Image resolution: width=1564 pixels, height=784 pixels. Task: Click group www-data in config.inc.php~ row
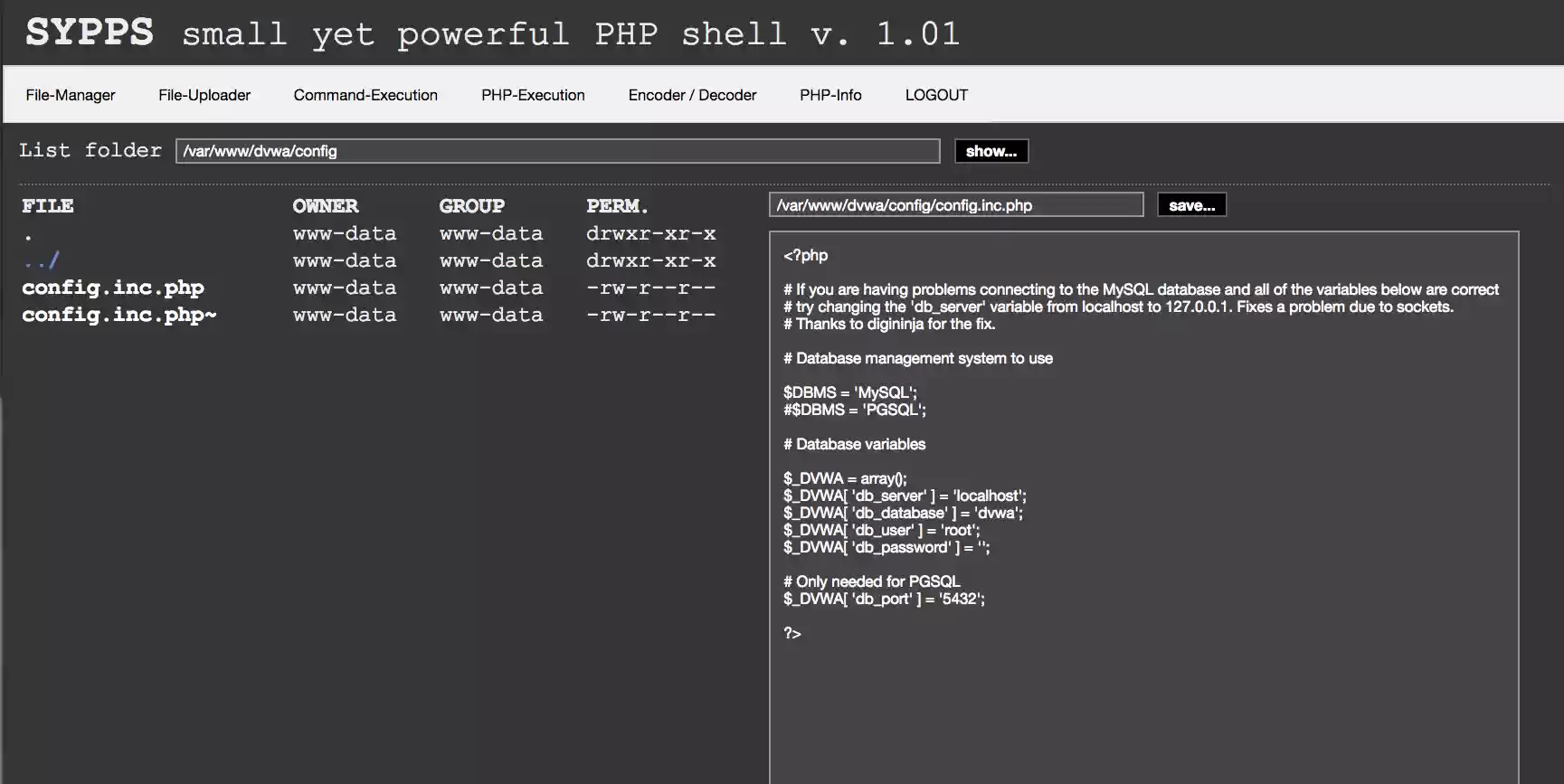(491, 315)
